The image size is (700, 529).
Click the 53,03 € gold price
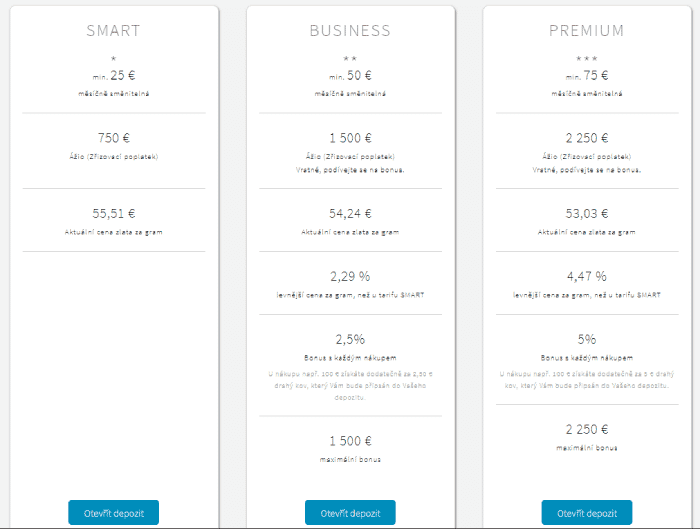pos(587,213)
